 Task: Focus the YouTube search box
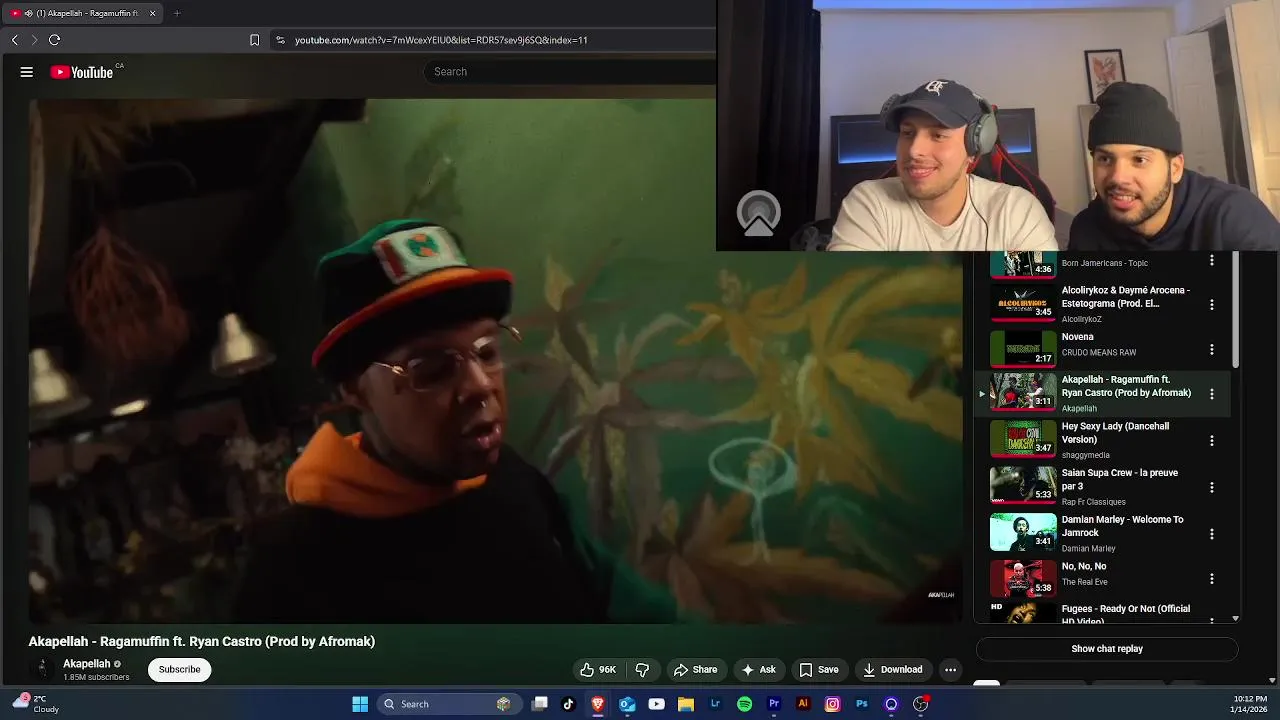pyautogui.click(x=570, y=72)
